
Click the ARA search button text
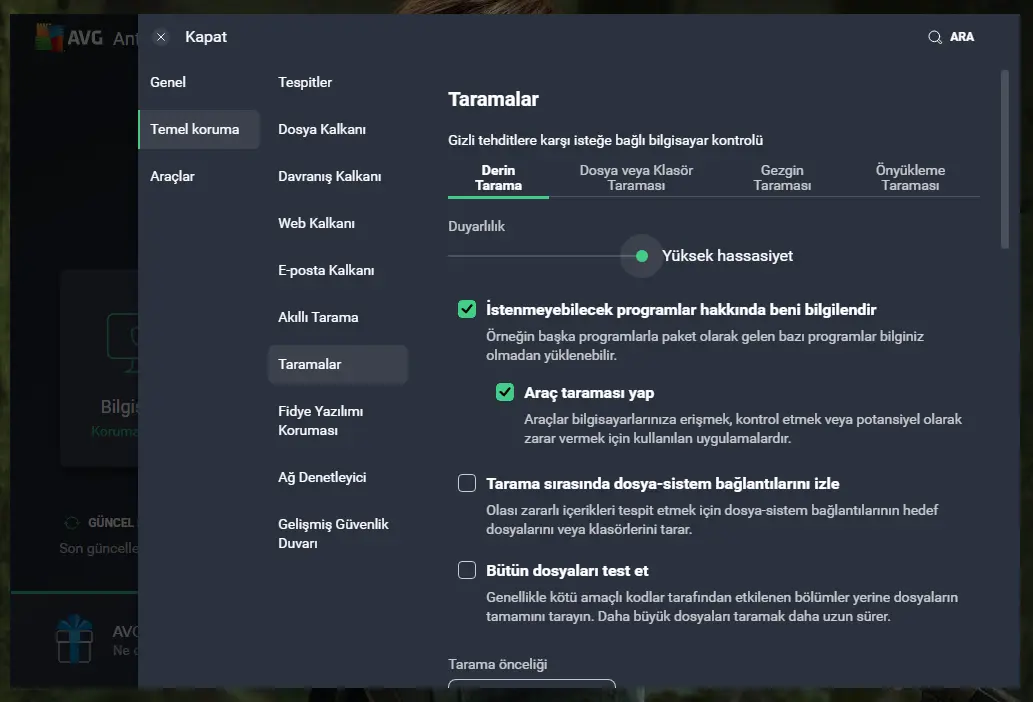coord(962,37)
